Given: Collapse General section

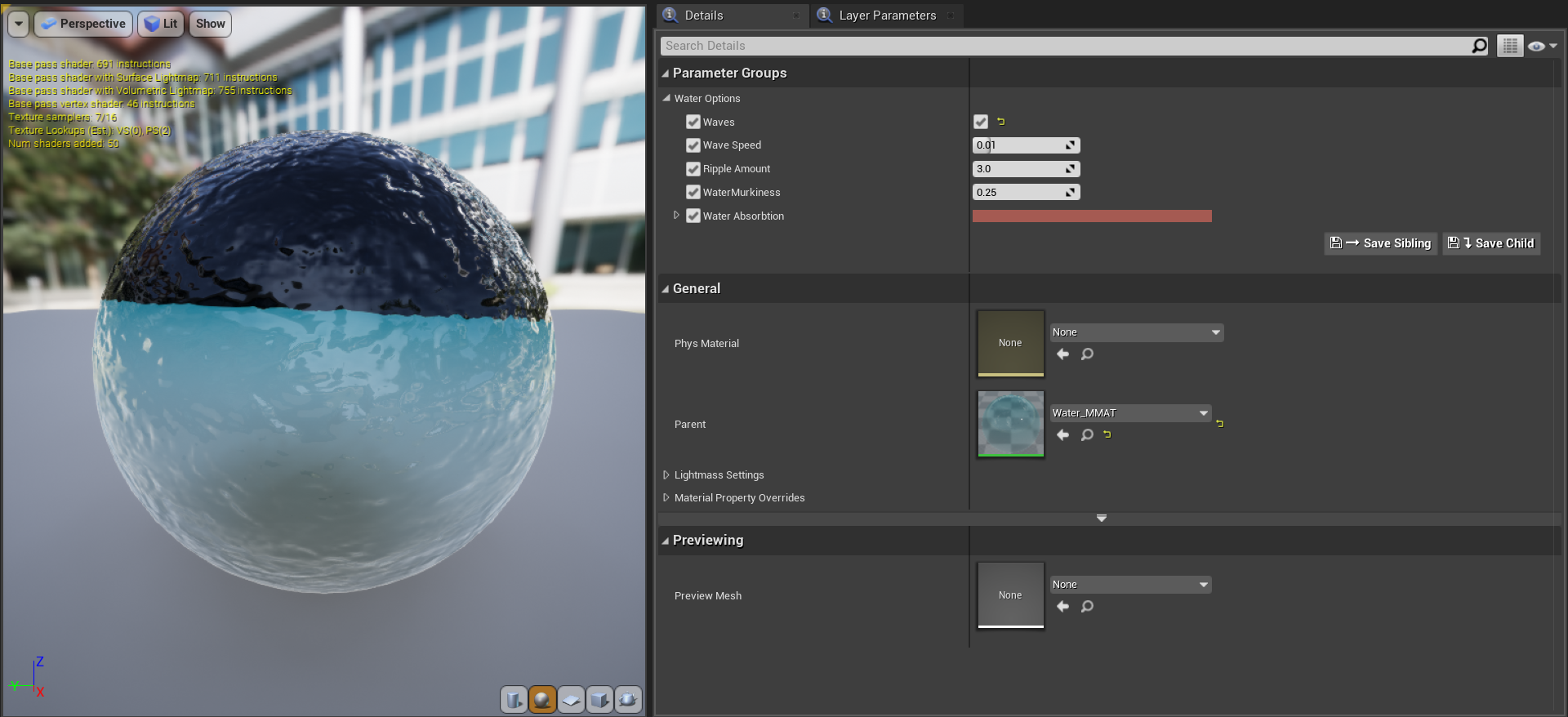Looking at the screenshot, I should [665, 289].
